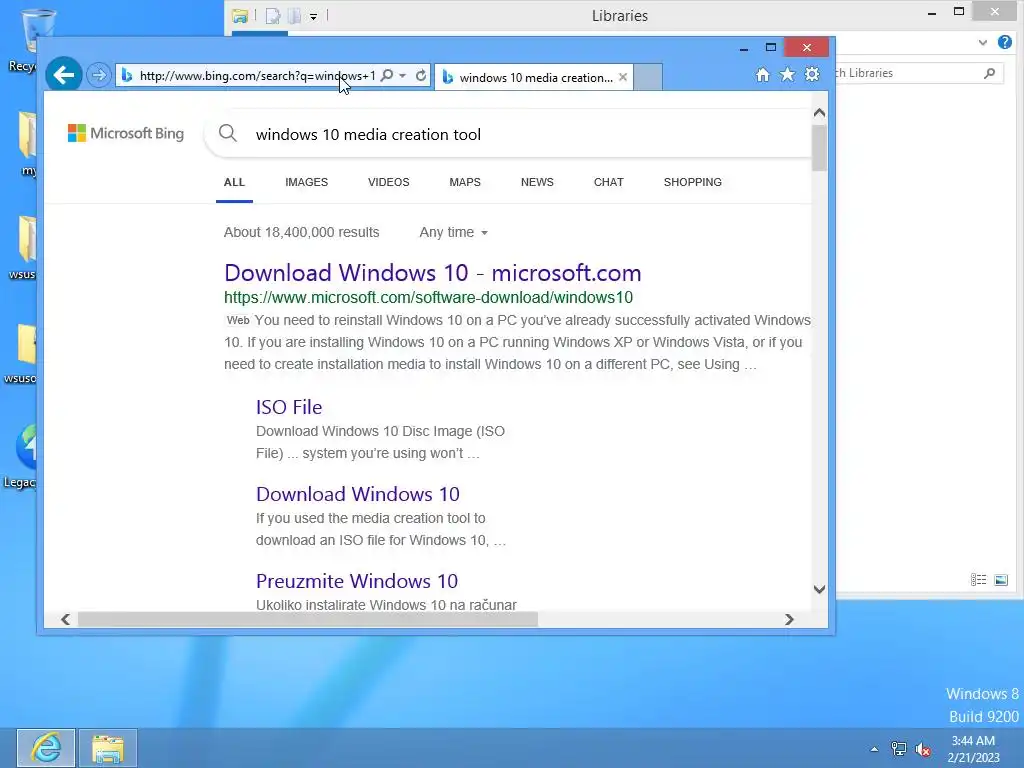
Task: Open the 'Preuzmite Windows 10' sublink
Action: click(x=357, y=581)
